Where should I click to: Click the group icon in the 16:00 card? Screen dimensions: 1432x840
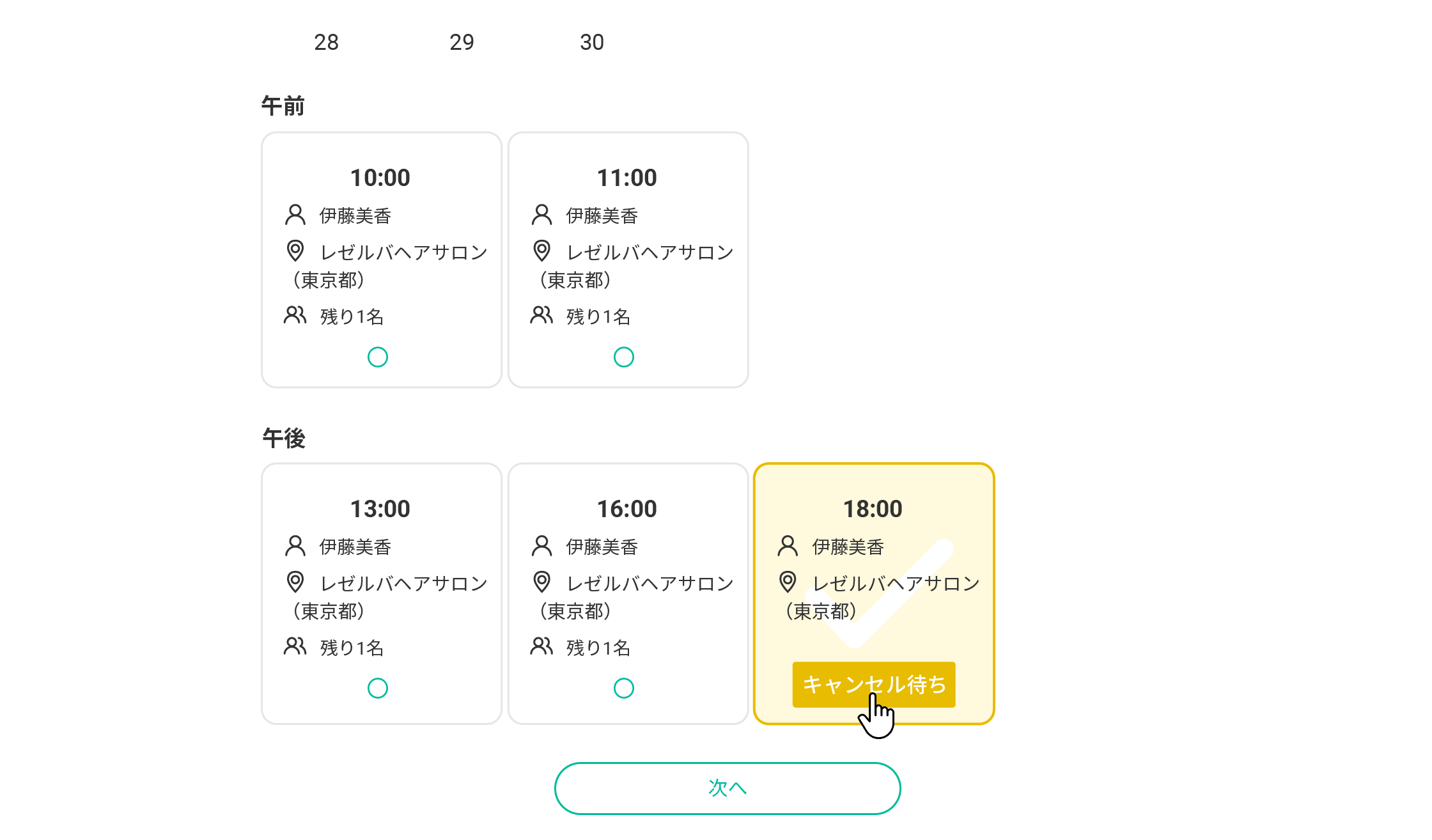[x=541, y=646]
